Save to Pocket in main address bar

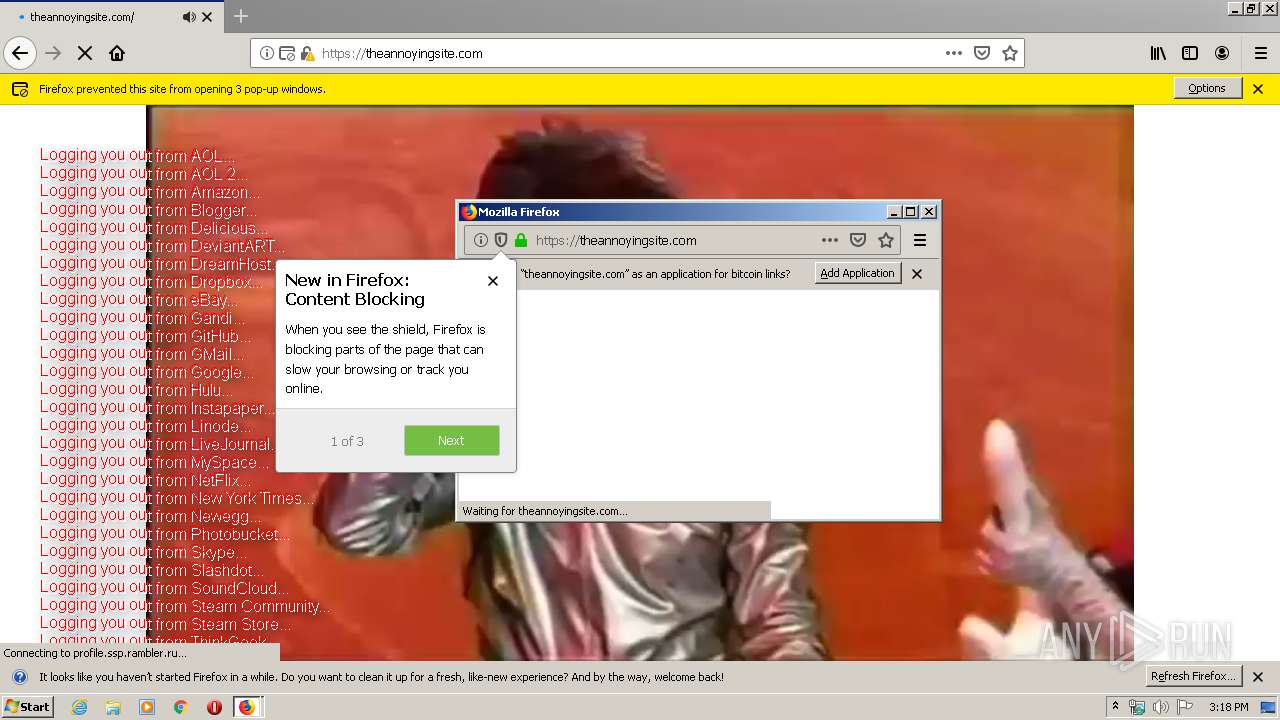click(982, 53)
